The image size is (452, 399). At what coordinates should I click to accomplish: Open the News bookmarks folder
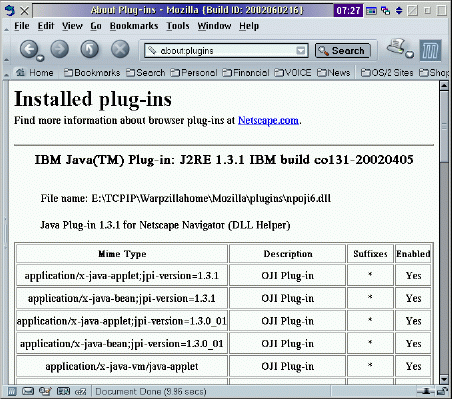333,72
